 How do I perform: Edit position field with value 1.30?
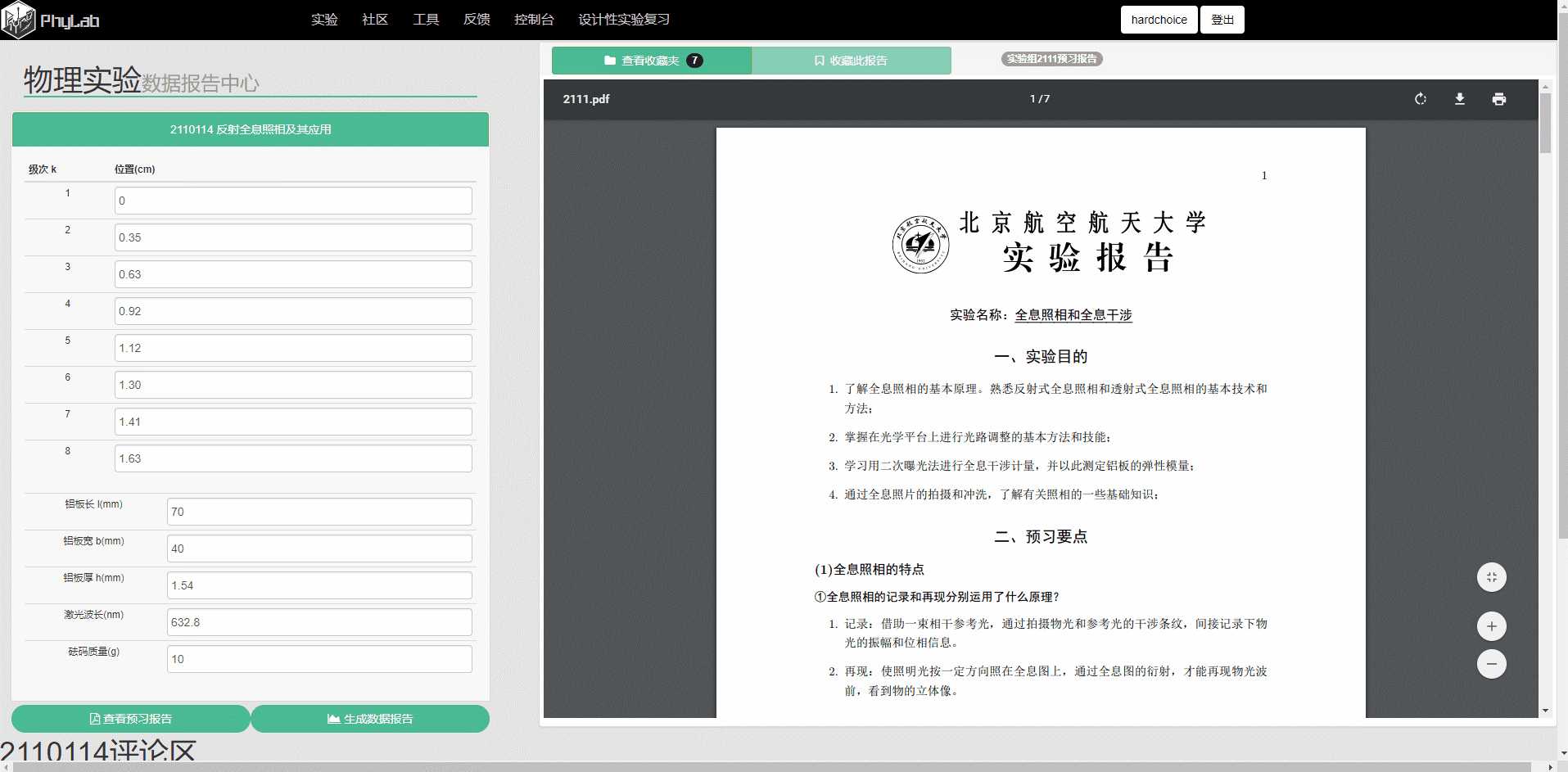[x=293, y=385]
